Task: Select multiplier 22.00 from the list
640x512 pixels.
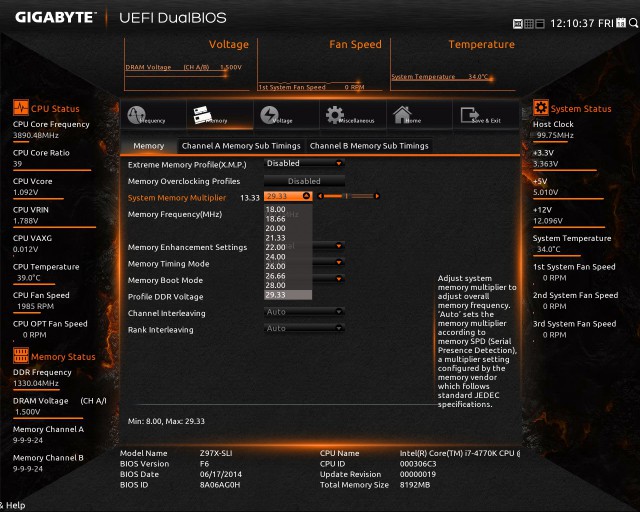Action: pyautogui.click(x=288, y=247)
